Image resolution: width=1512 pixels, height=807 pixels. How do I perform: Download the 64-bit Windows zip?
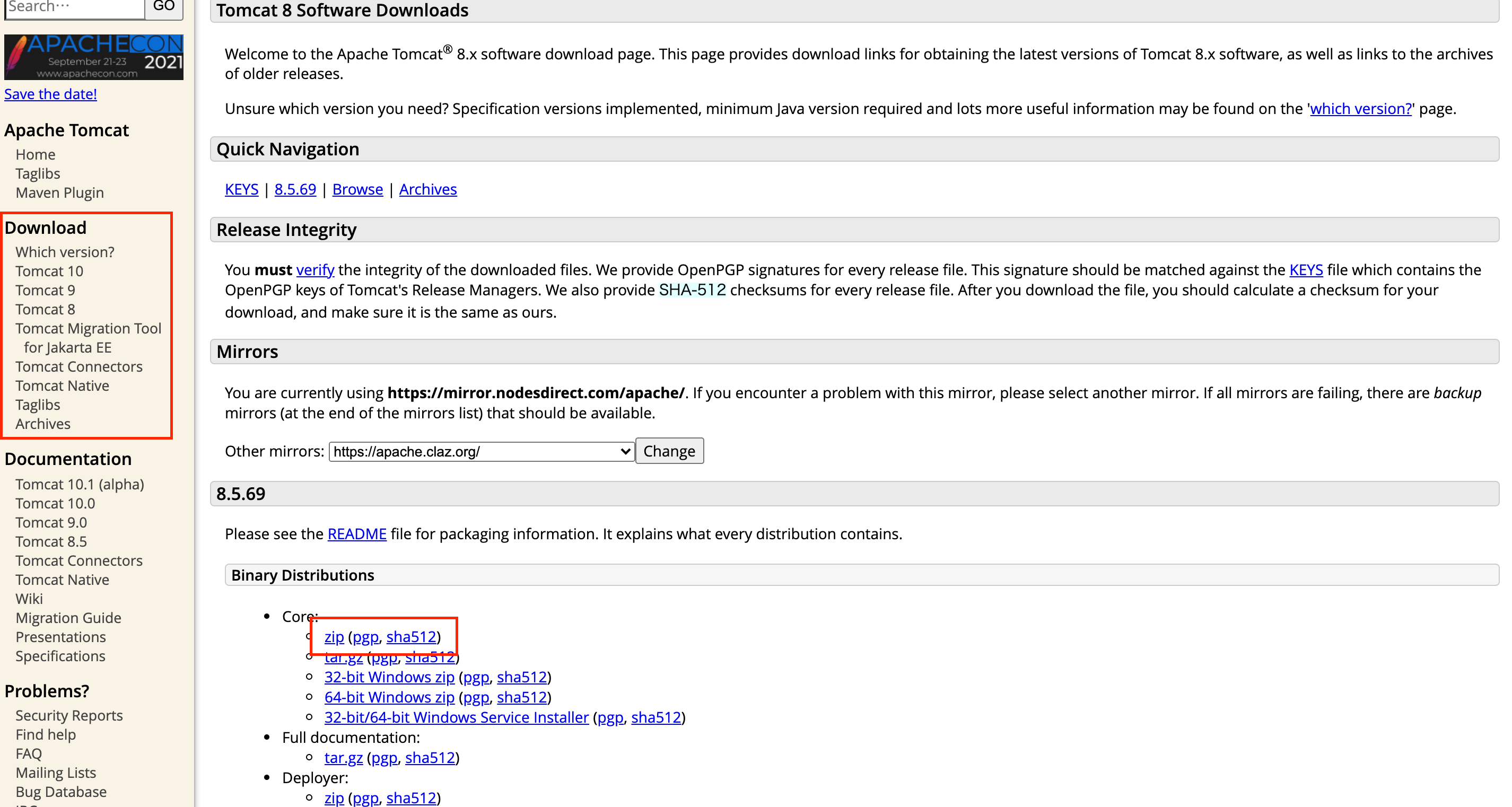(389, 697)
